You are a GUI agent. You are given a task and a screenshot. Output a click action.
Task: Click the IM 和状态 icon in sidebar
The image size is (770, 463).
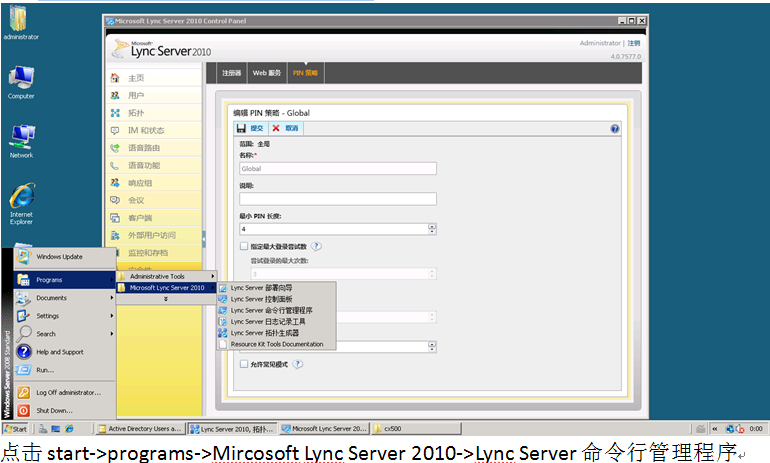(x=115, y=131)
